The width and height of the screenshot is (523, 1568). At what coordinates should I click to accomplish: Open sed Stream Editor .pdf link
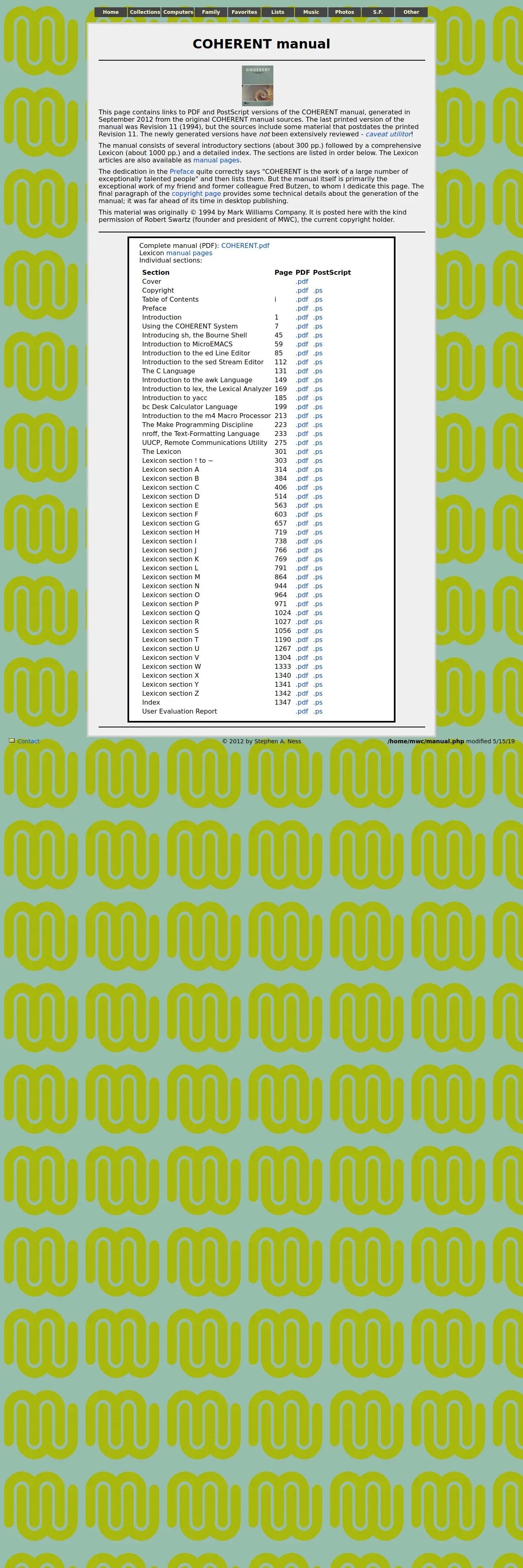(302, 362)
